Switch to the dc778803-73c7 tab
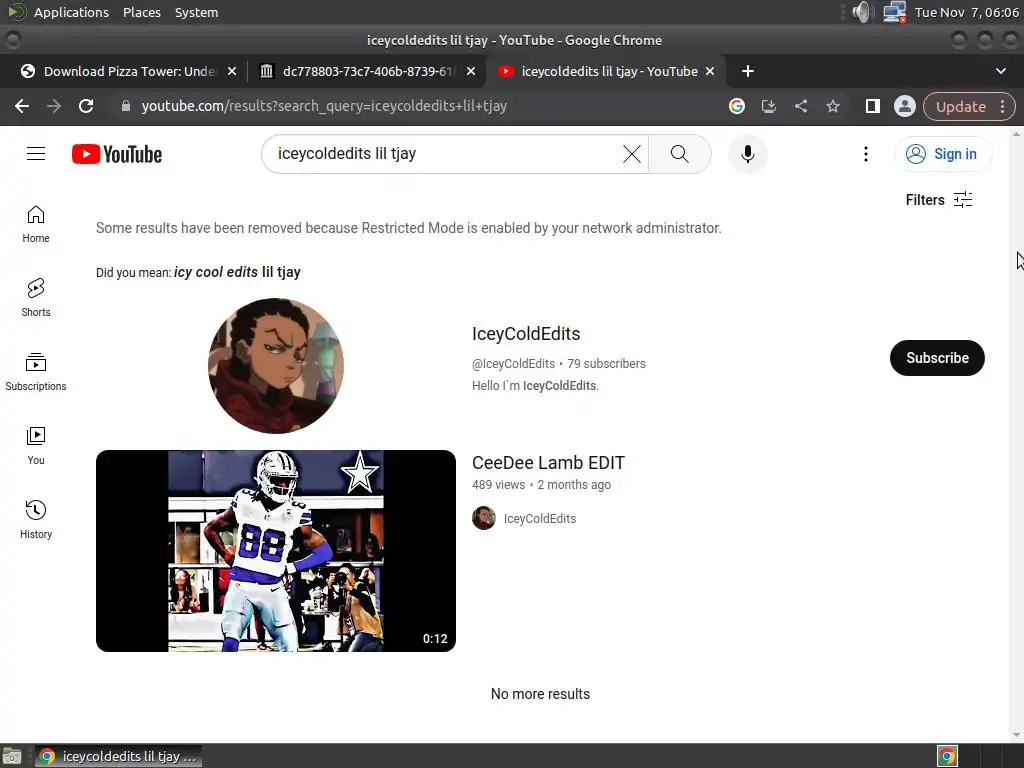This screenshot has height=768, width=1024. coord(366,71)
